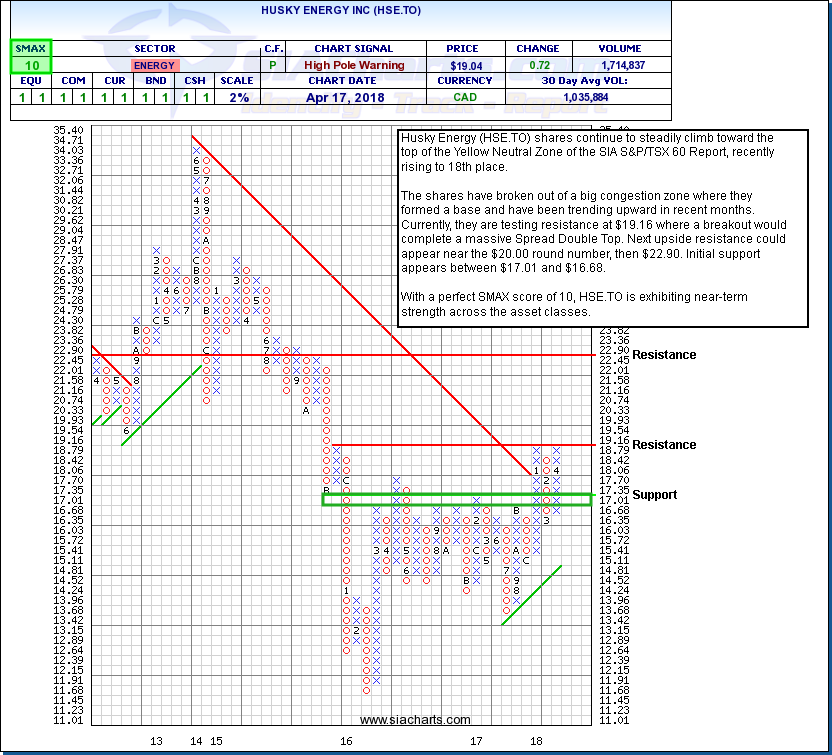This screenshot has width=832, height=755.
Task: Open the www.siacharts.com link
Action: pos(415,720)
